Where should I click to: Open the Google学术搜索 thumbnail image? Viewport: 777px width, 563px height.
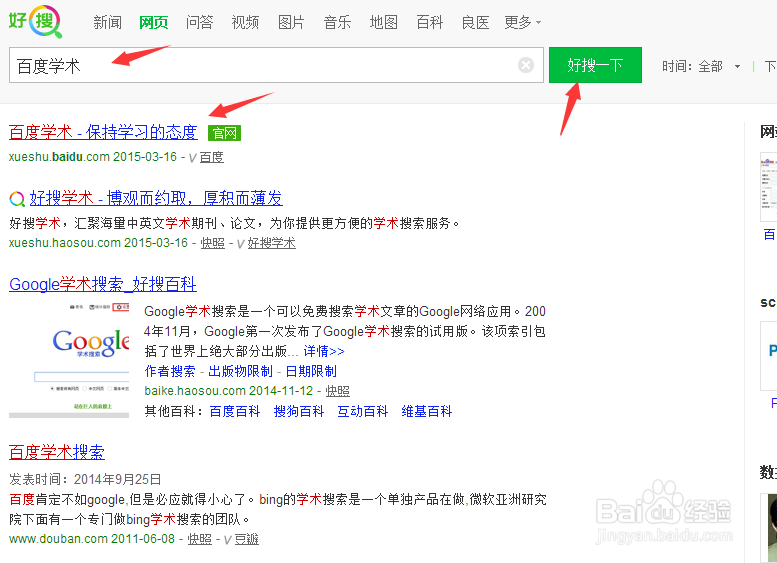(x=69, y=360)
